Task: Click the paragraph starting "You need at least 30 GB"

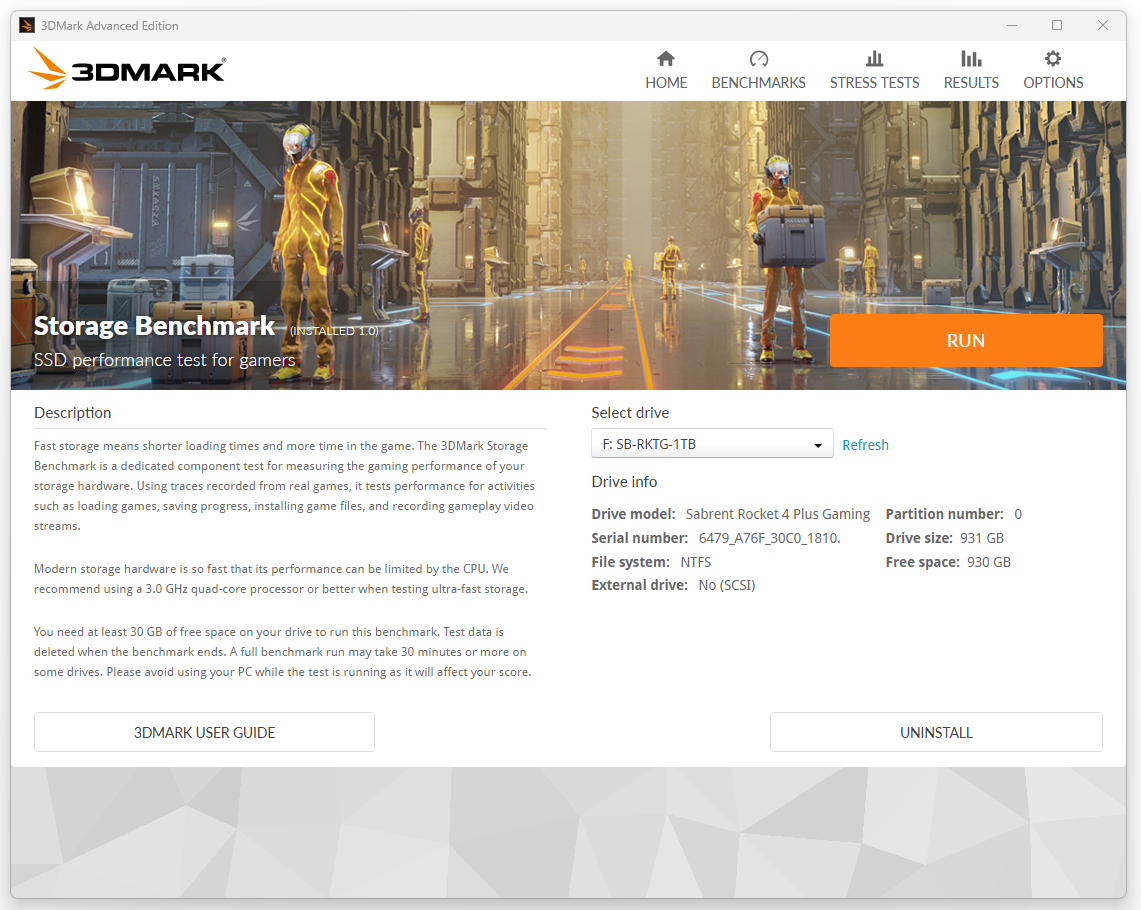Action: click(282, 652)
